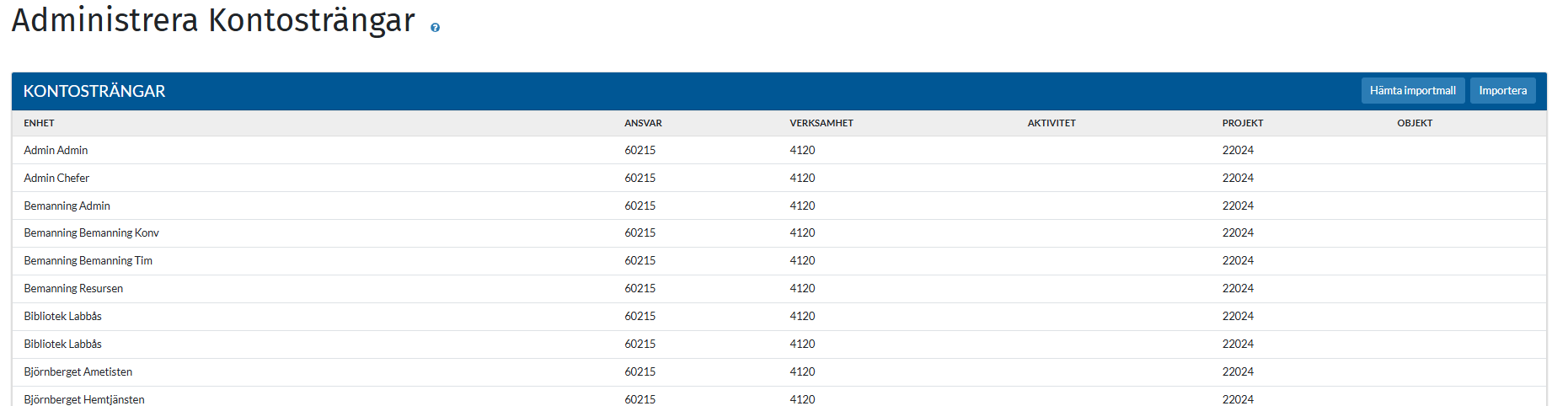Click the AKTIVITET column header
The width and height of the screenshot is (1568, 406).
pos(1051,123)
